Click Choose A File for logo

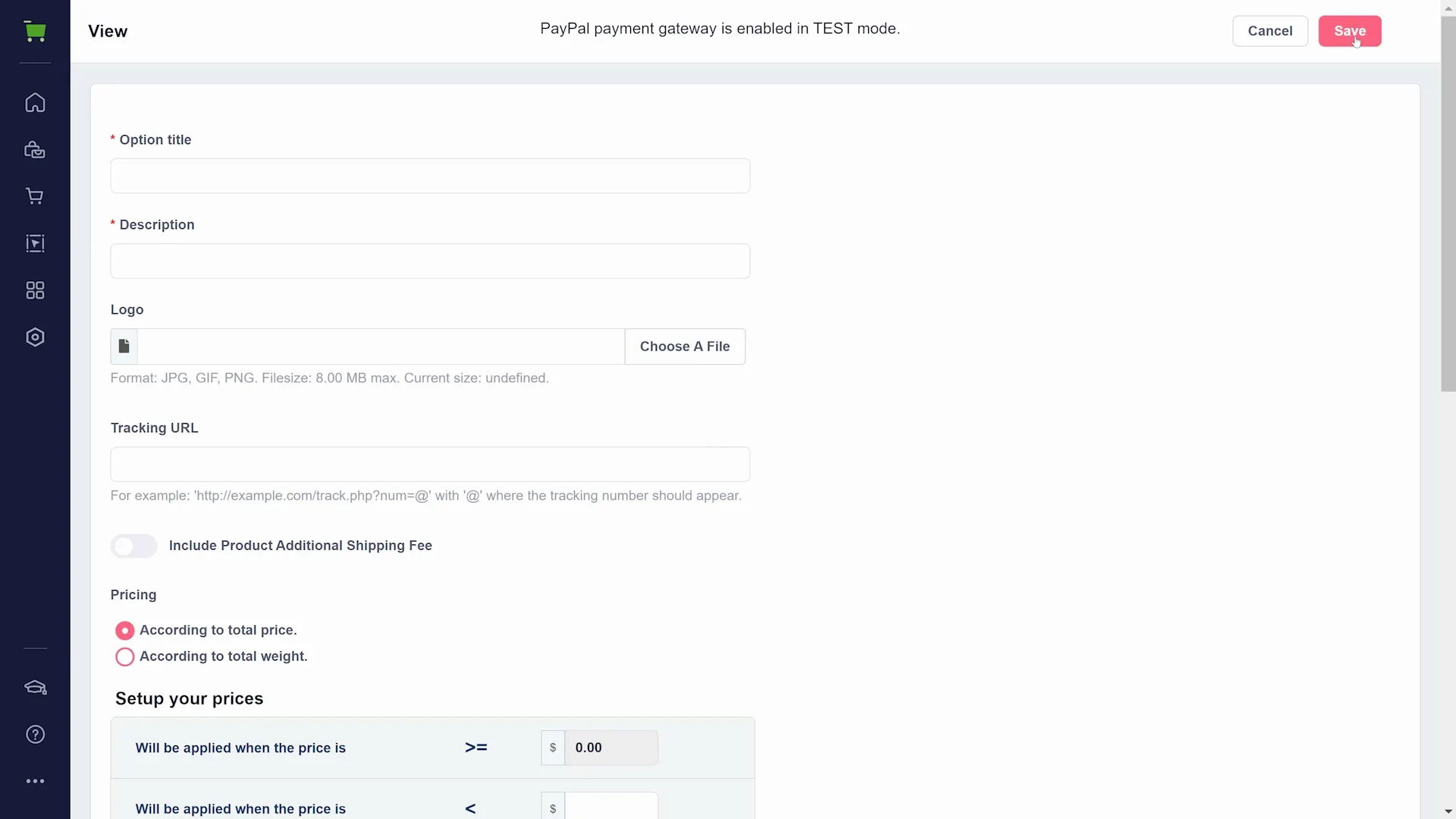pos(685,347)
